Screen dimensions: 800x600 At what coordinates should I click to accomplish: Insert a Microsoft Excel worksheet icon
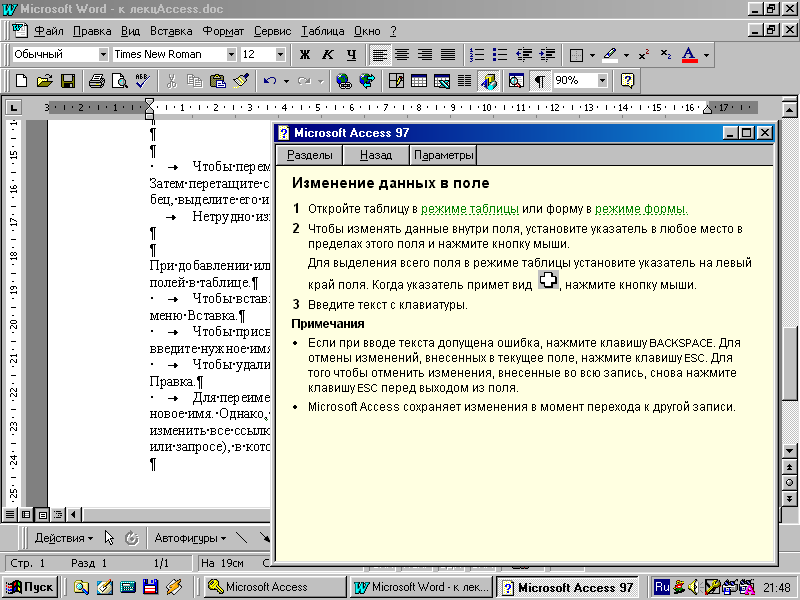pos(442,81)
